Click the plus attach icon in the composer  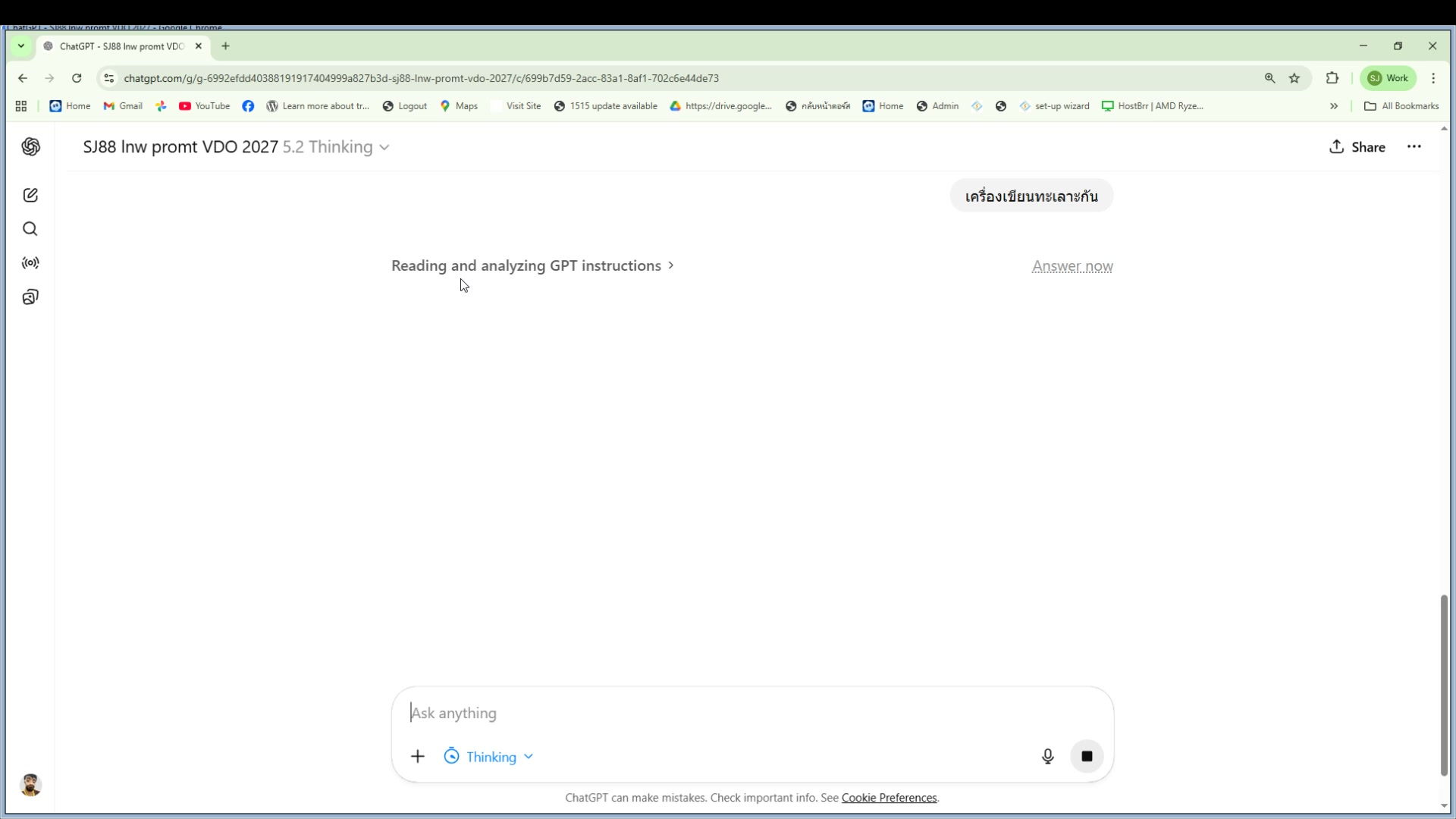(x=418, y=757)
